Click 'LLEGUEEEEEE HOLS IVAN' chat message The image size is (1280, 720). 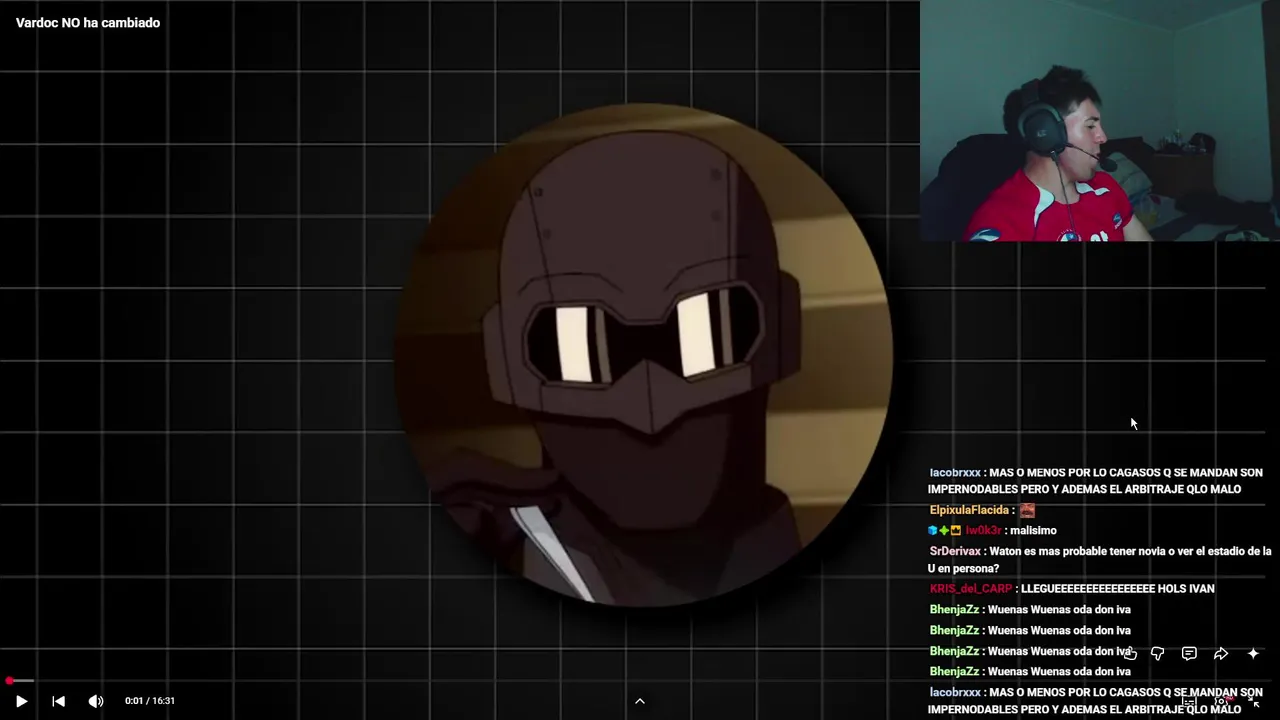pyautogui.click(x=1118, y=589)
